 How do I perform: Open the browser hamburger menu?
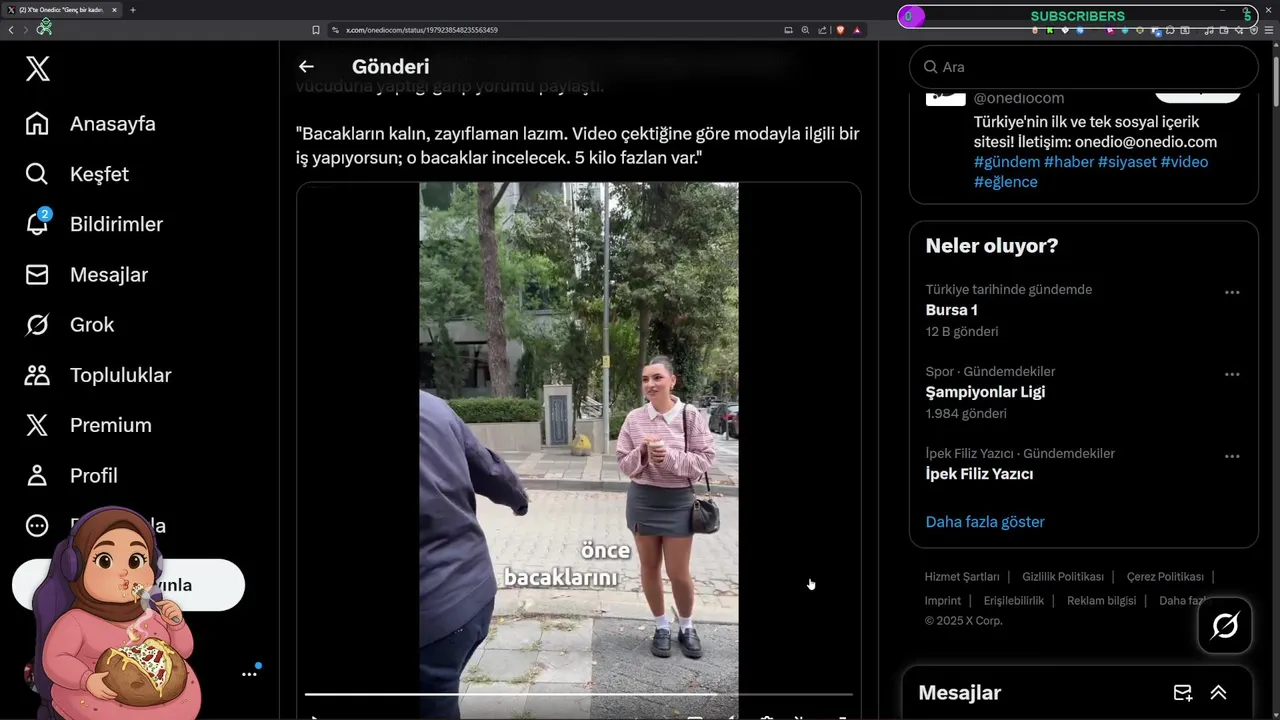point(1269,30)
